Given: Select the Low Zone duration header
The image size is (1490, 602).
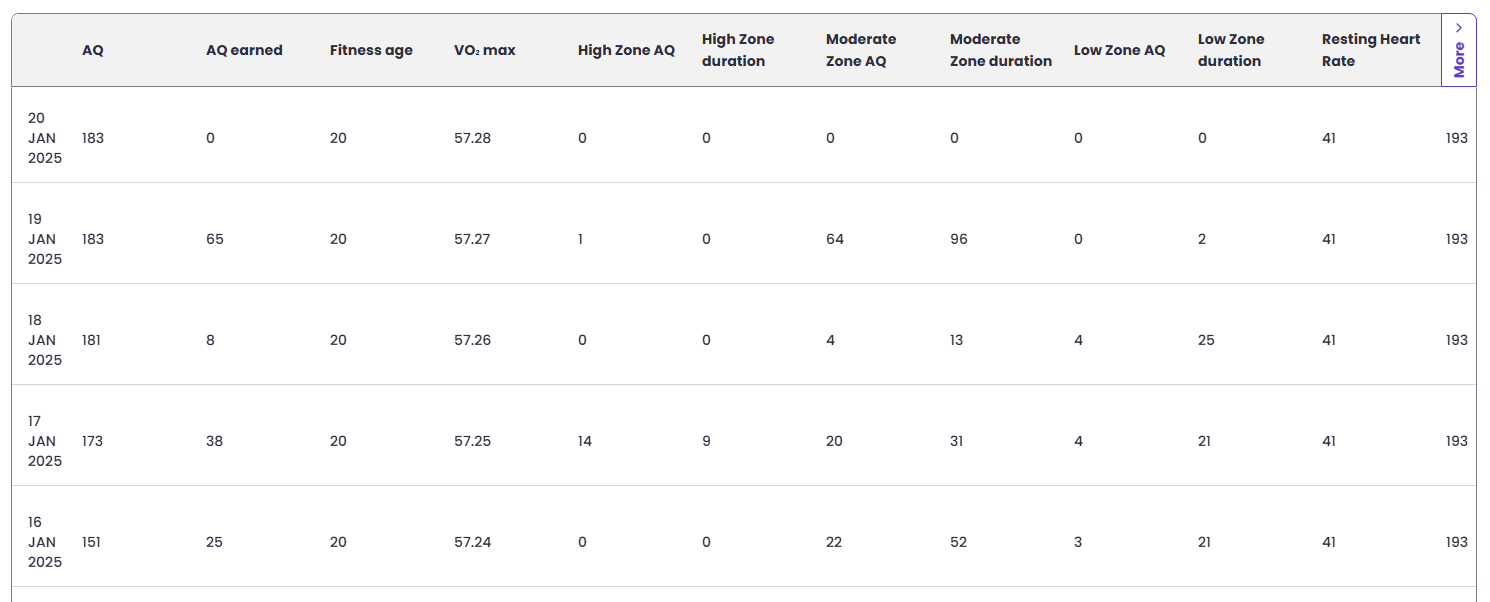Looking at the screenshot, I should click(1231, 50).
